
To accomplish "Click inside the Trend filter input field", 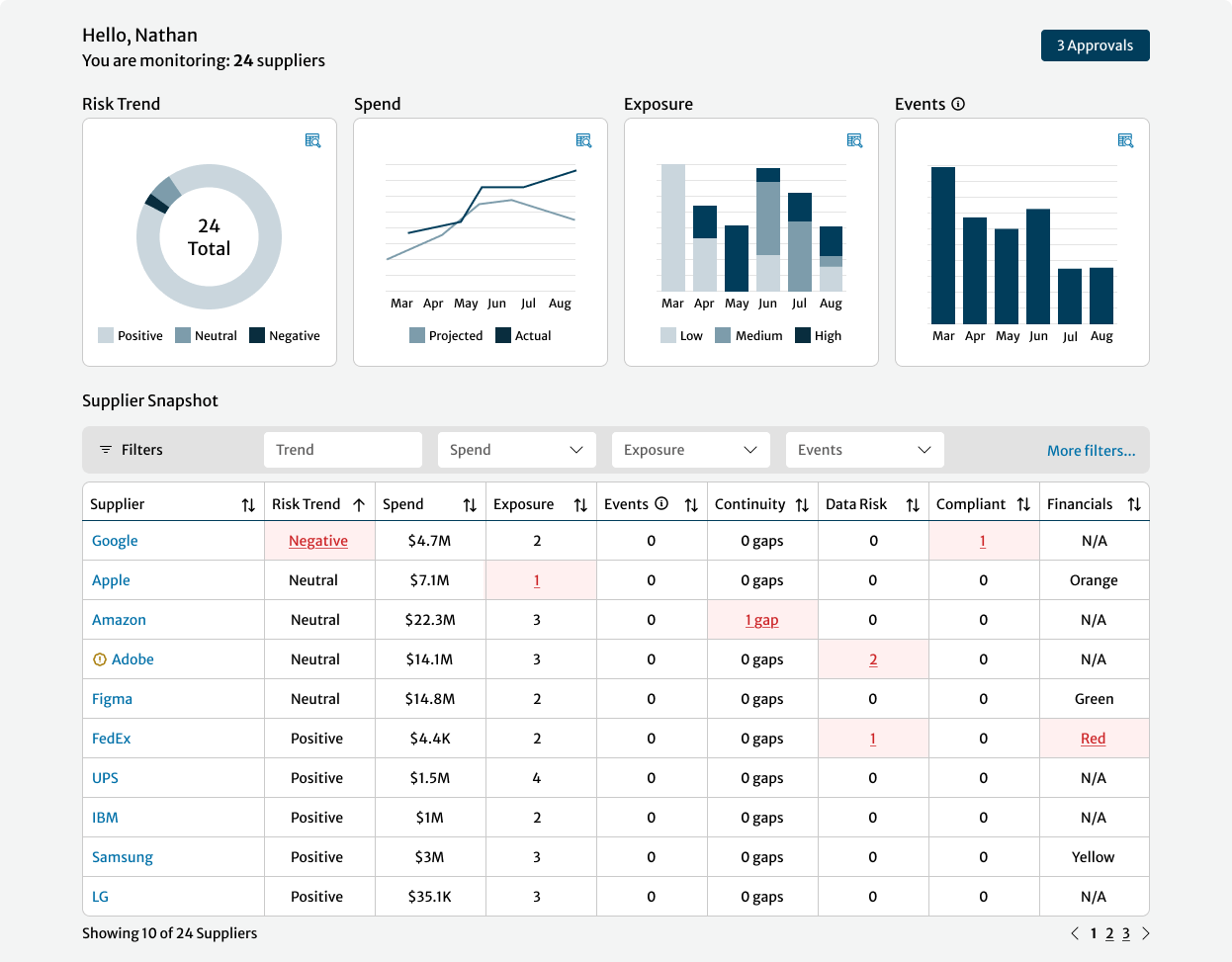I will pyautogui.click(x=343, y=449).
